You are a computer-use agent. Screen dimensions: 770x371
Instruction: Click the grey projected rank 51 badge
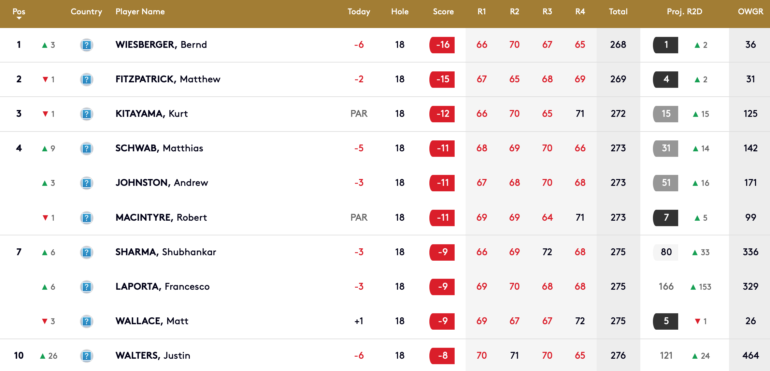click(666, 183)
